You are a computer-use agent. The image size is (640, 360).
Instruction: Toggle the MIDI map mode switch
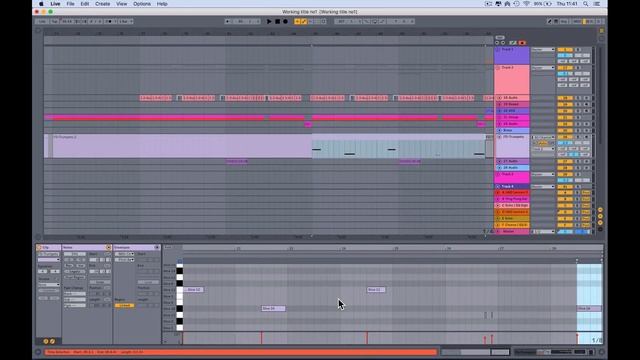coord(577,21)
